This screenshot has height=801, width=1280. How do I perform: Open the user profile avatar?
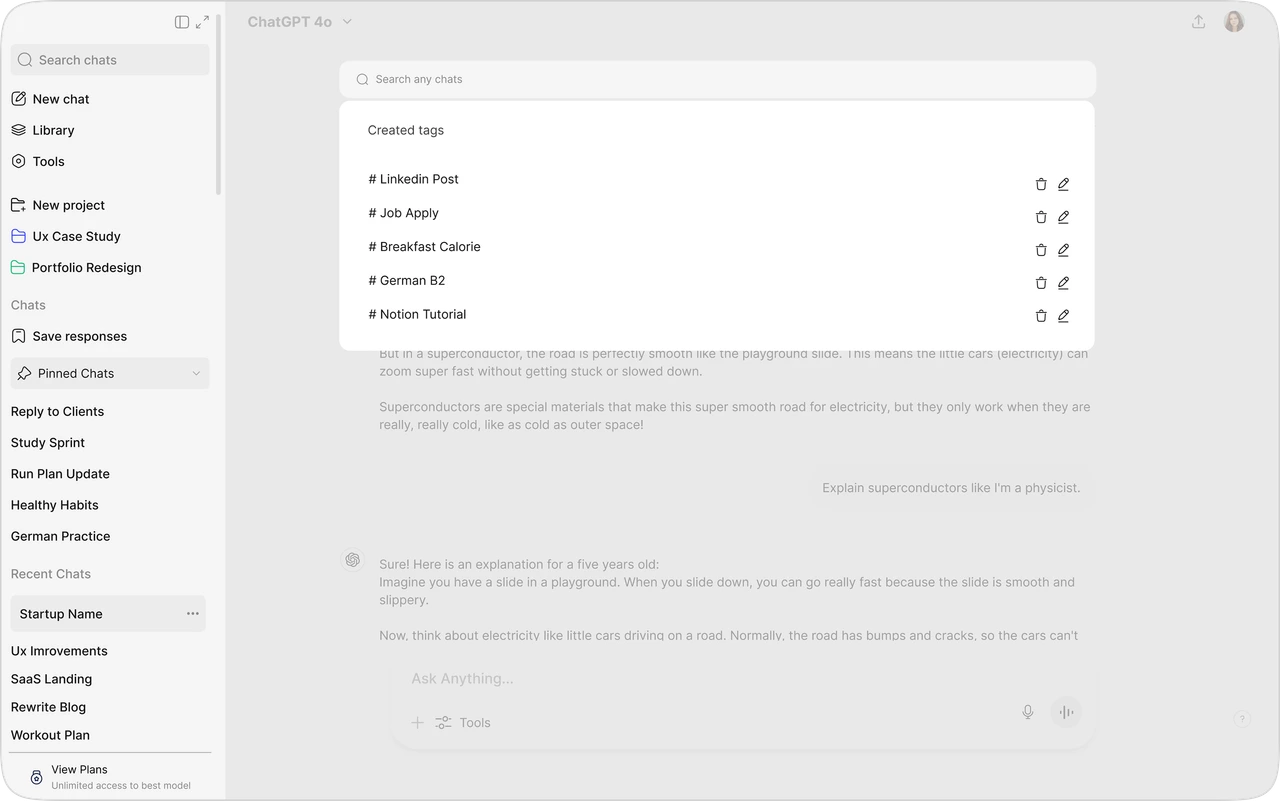tap(1234, 22)
